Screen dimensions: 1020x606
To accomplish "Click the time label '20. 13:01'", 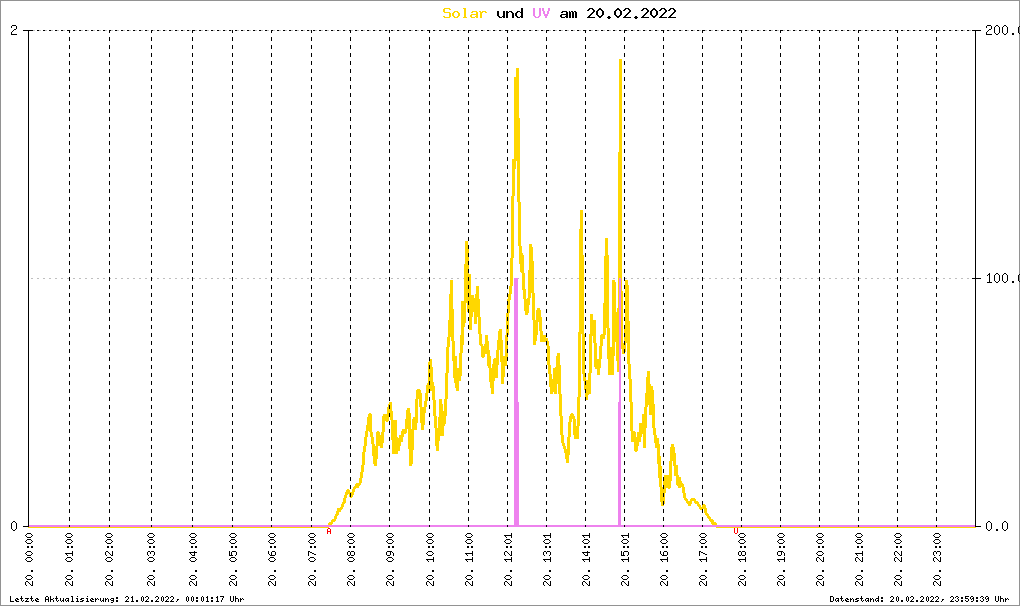I will (546, 560).
